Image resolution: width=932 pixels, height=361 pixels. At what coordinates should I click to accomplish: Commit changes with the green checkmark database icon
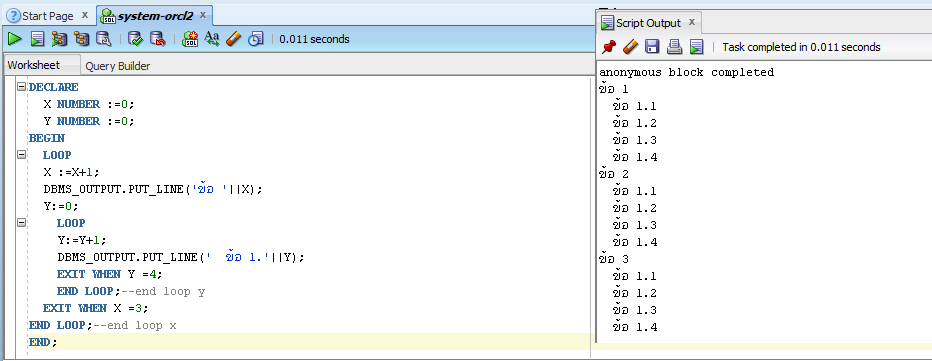click(136, 39)
